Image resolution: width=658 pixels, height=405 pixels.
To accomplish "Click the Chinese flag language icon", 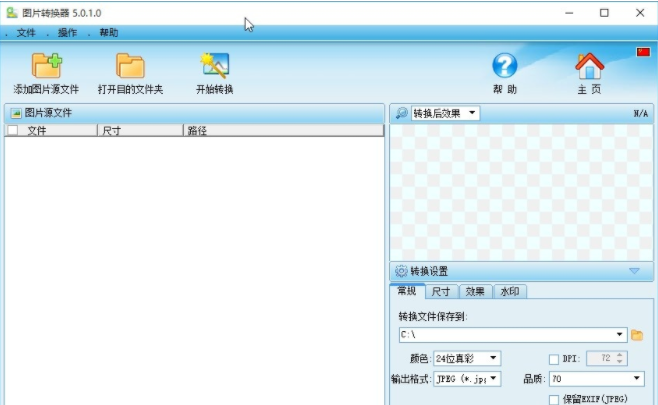I will [x=643, y=52].
